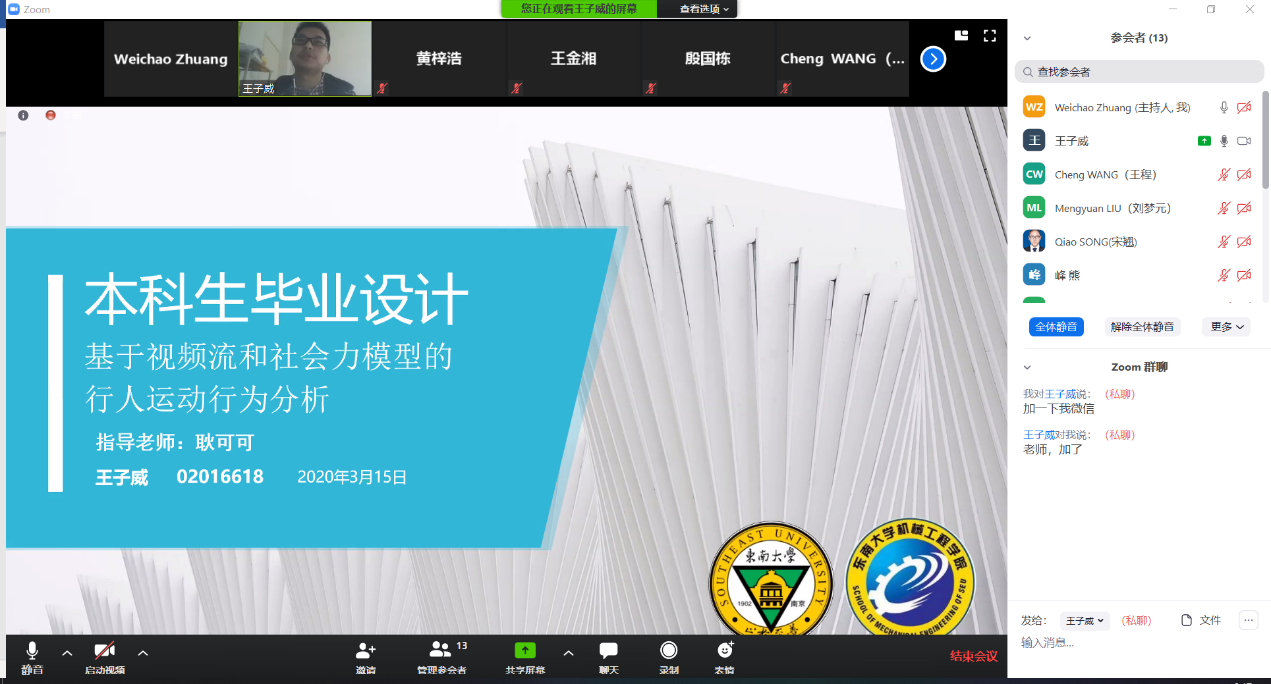
Task: Collapse the 参会者 (13) panel header
Action: coord(1027,38)
